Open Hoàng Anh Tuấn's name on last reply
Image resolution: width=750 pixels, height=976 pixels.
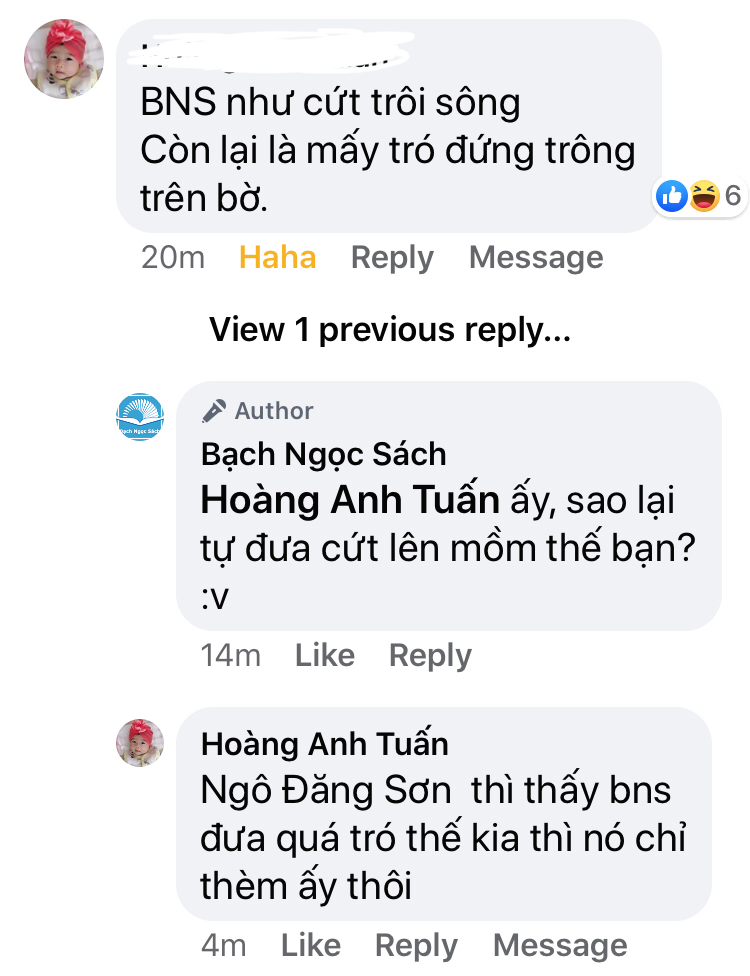tap(324, 744)
